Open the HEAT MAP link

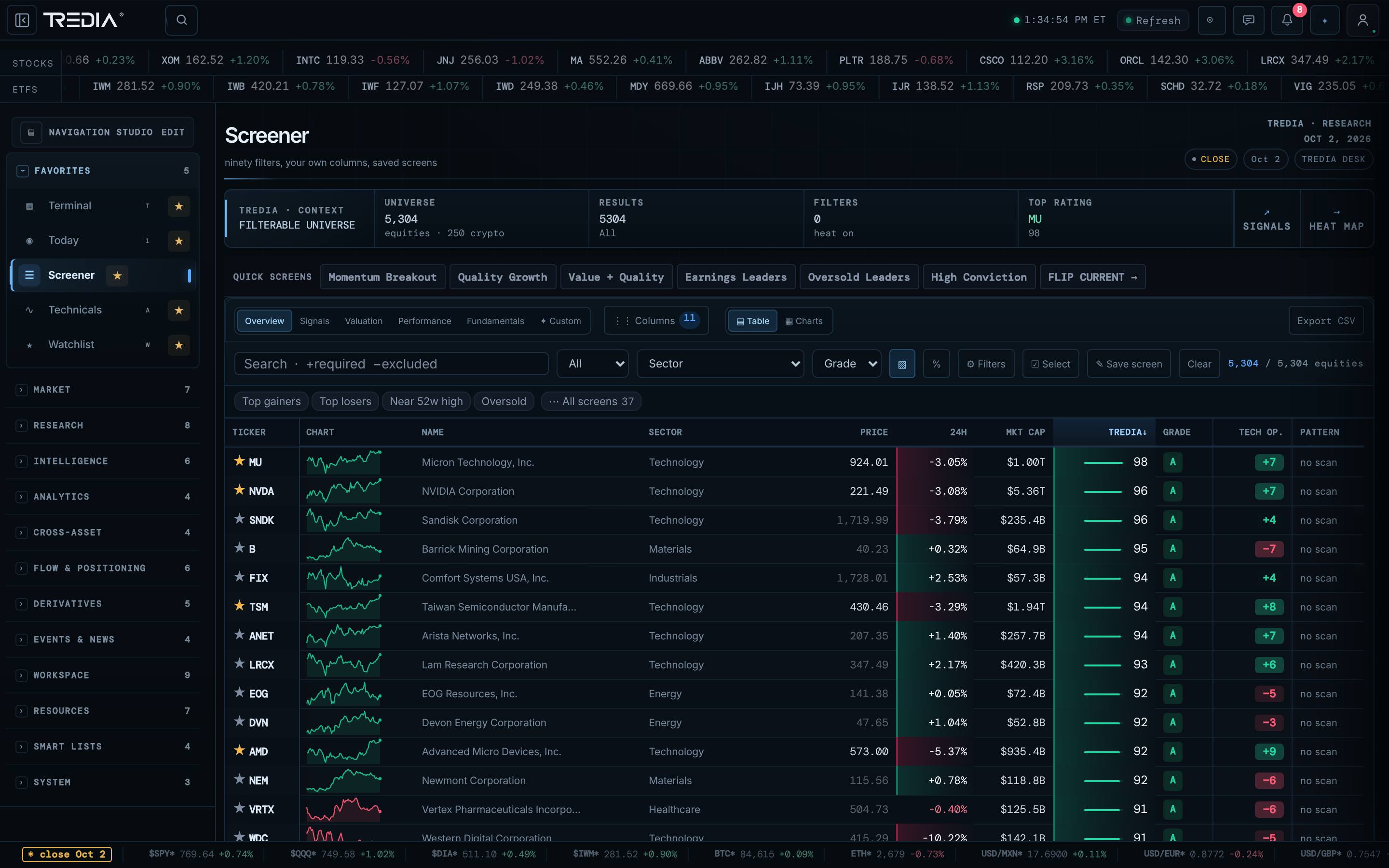tap(1336, 219)
